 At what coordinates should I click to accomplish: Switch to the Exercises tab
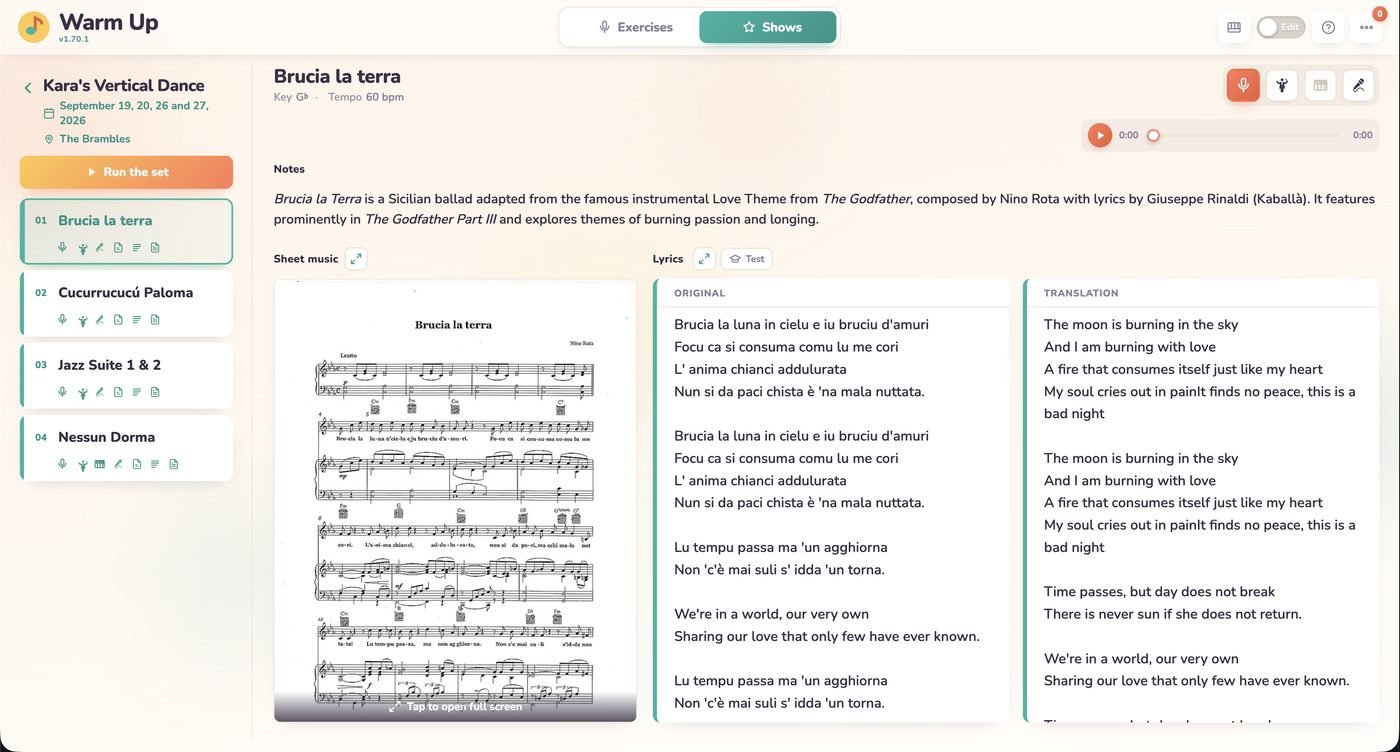coord(635,27)
